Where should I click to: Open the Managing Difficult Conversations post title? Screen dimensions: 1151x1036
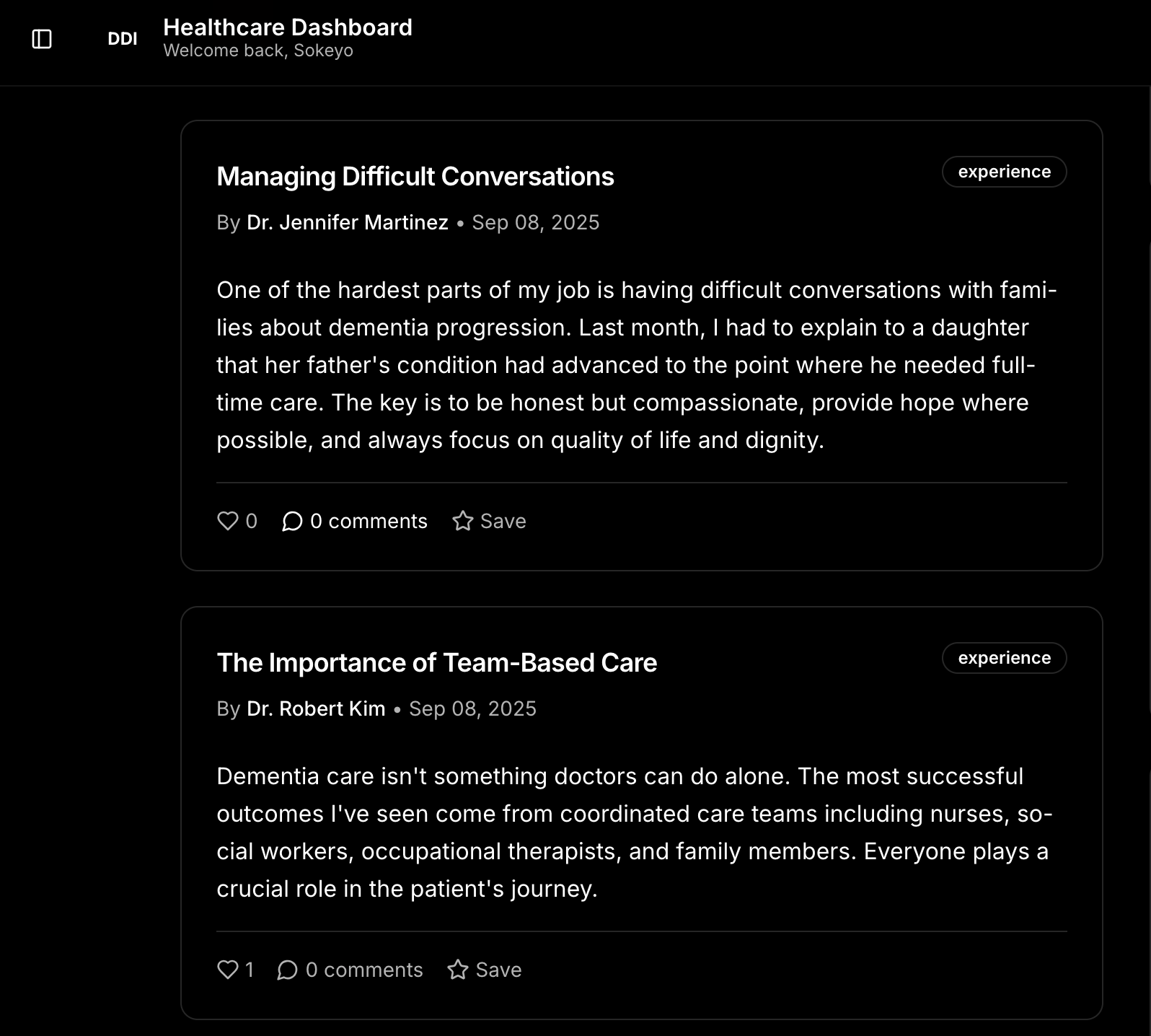(x=415, y=177)
